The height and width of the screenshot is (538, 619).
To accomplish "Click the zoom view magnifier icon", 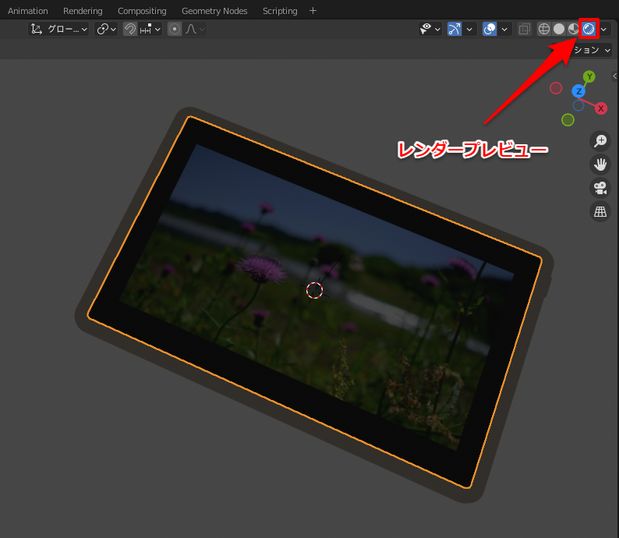I will 600,141.
